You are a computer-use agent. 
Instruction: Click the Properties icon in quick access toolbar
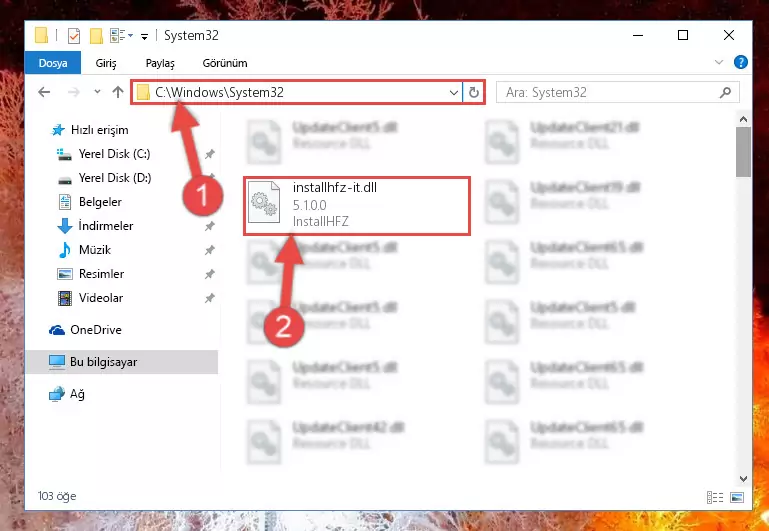point(74,36)
